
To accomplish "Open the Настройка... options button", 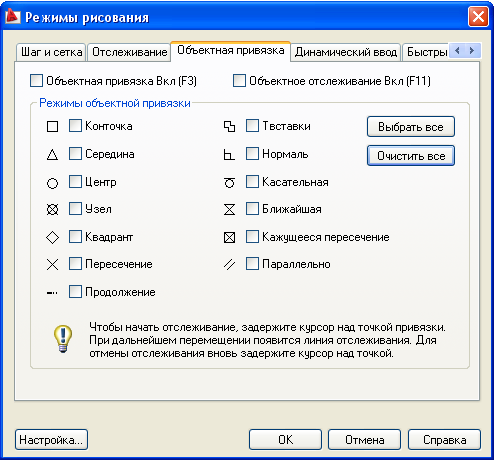I will coord(51,440).
